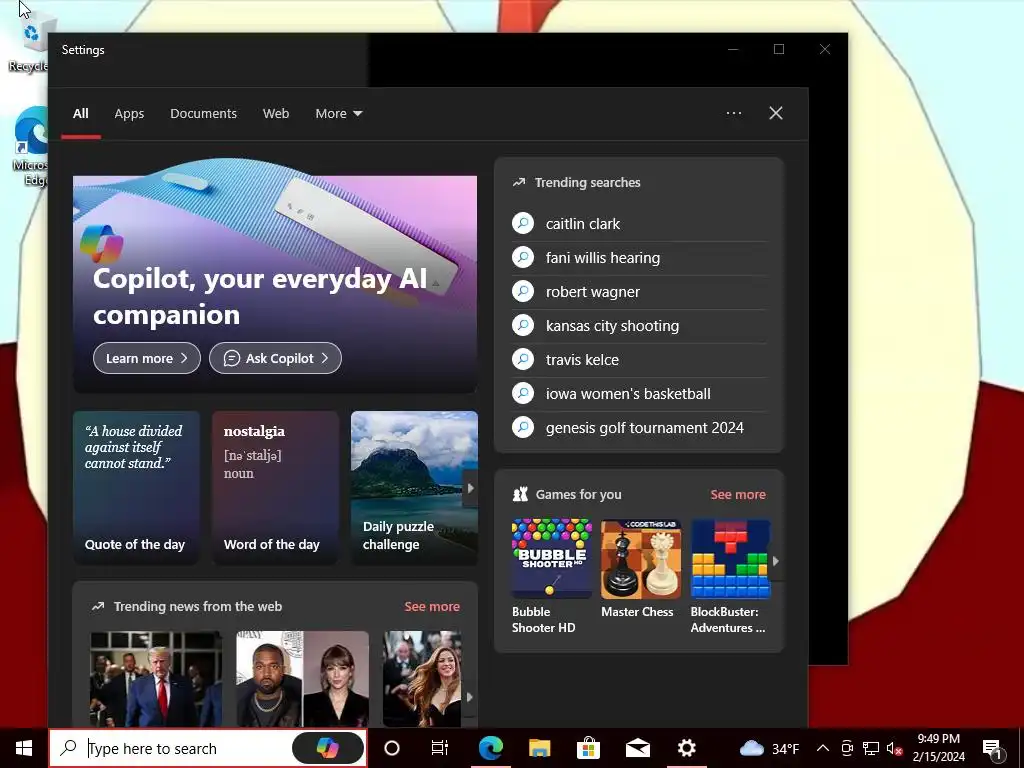Click the search icon beside travis kelce

pyautogui.click(x=523, y=359)
